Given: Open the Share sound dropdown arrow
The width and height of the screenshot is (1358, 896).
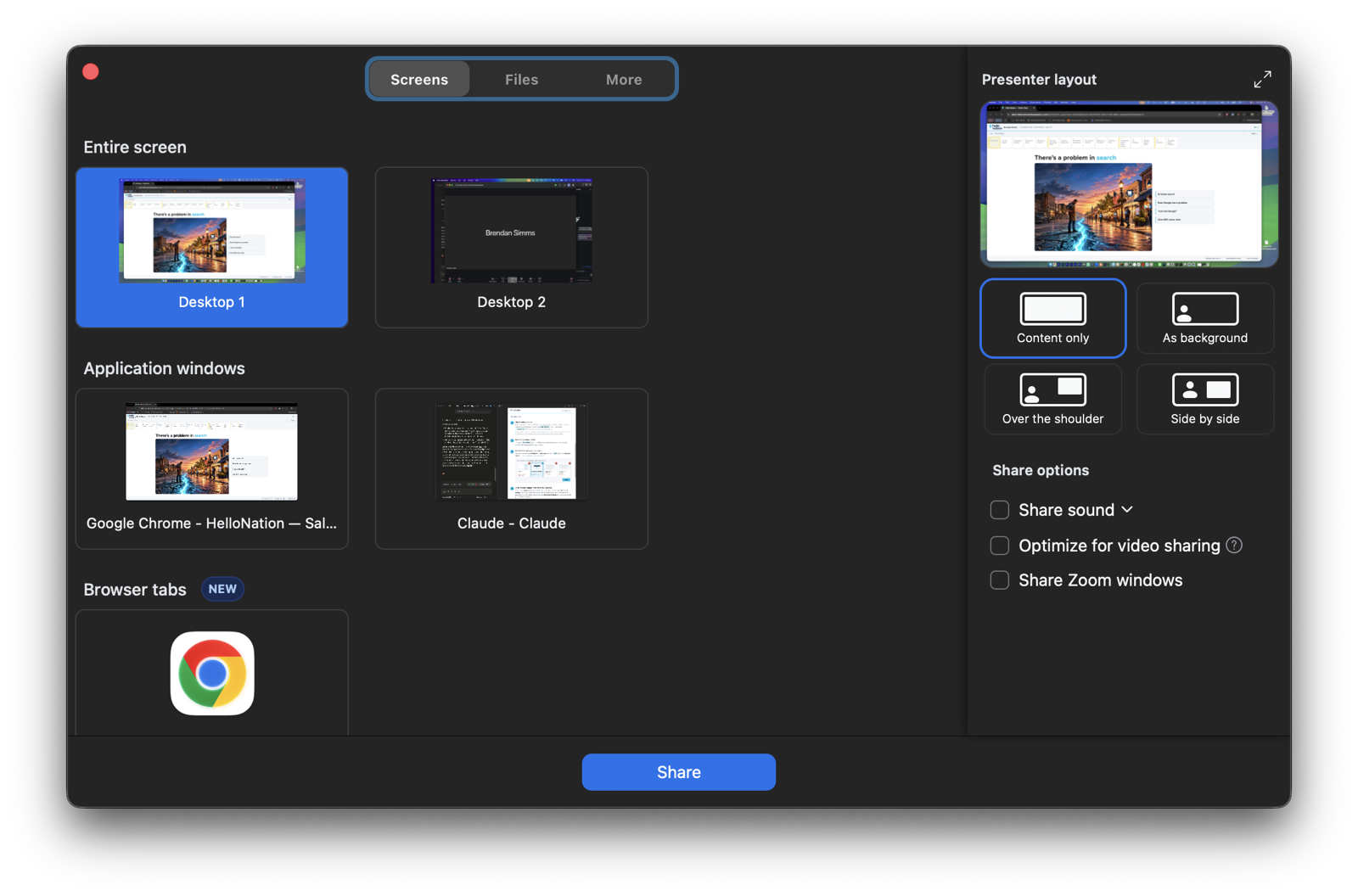Looking at the screenshot, I should tap(1127, 510).
